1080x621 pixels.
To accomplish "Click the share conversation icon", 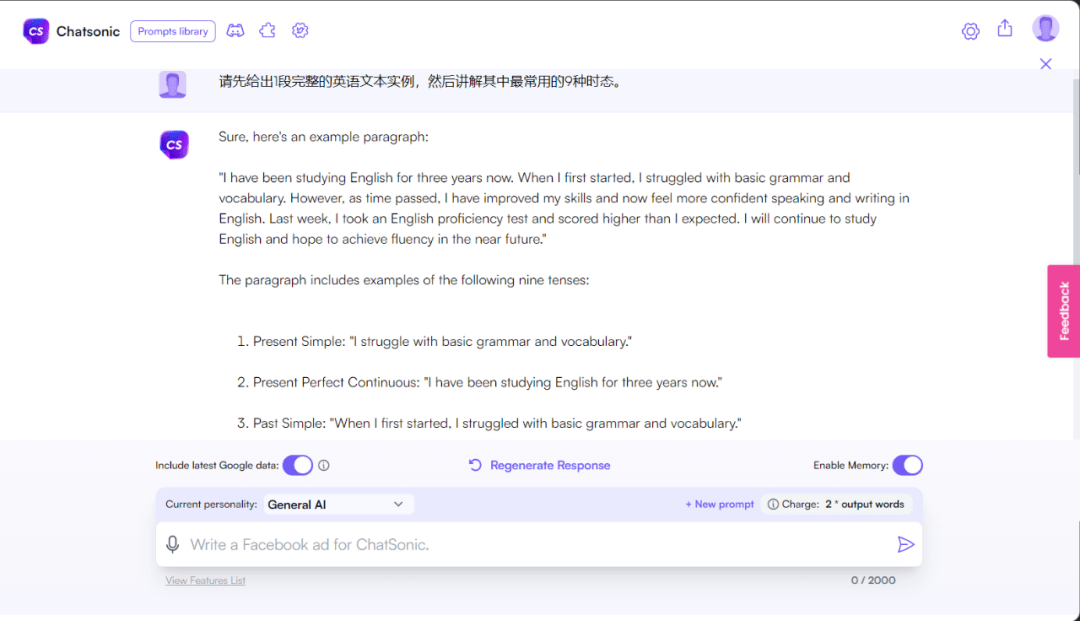I will 1005,30.
